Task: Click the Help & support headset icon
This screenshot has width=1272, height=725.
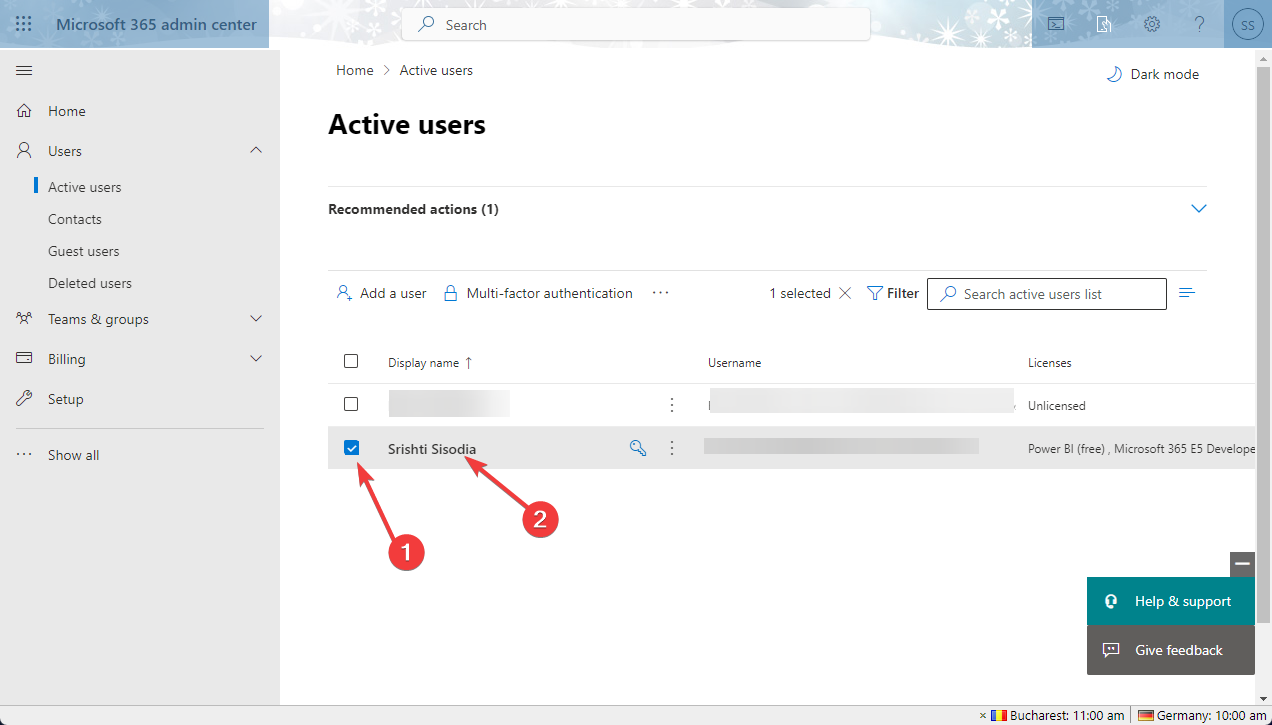Action: [1111, 601]
